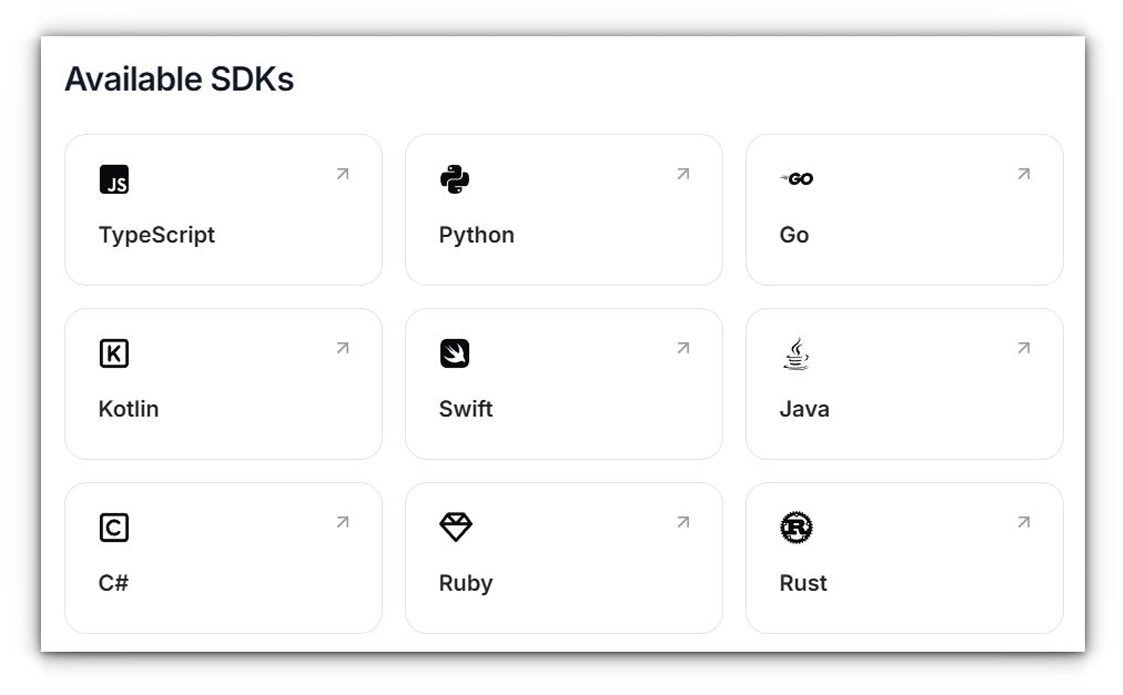The height and width of the screenshot is (695, 1123).
Task: Click the Available SDKs heading
Action: tap(179, 79)
